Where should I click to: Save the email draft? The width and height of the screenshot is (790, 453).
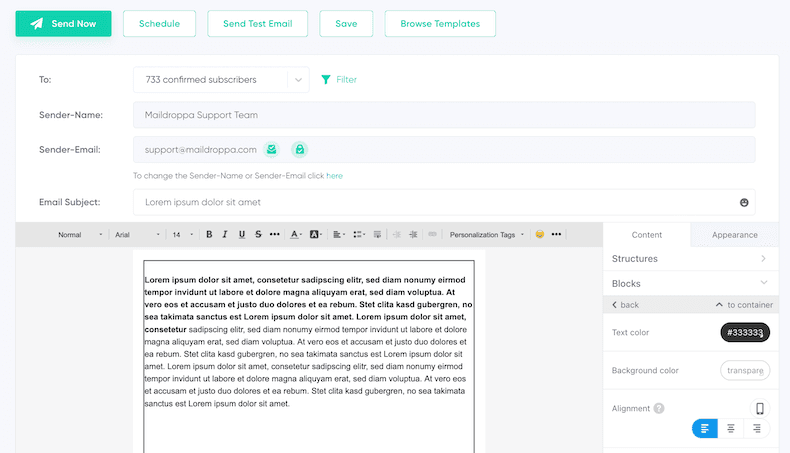coord(346,24)
